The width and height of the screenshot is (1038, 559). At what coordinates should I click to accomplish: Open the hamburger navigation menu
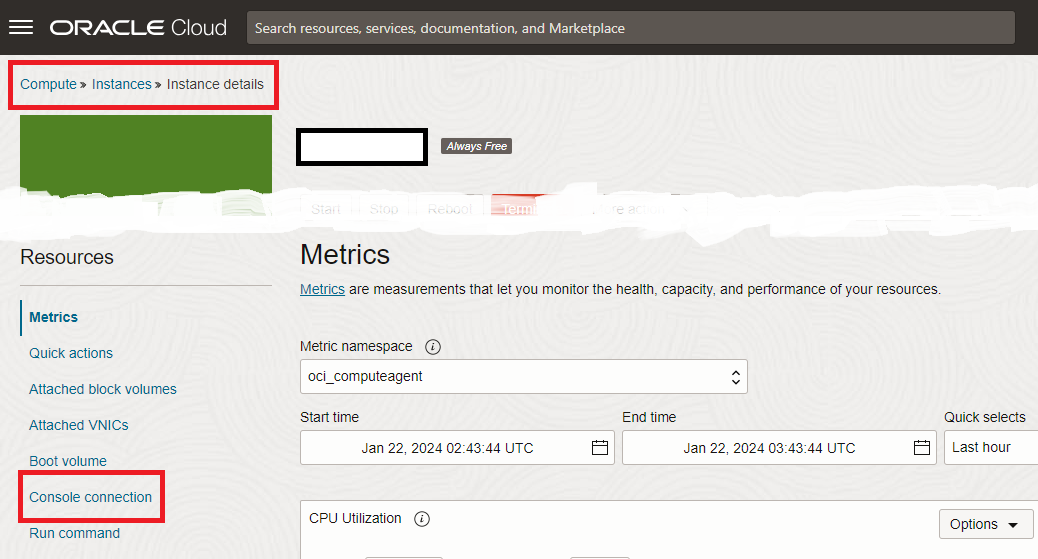click(21, 27)
